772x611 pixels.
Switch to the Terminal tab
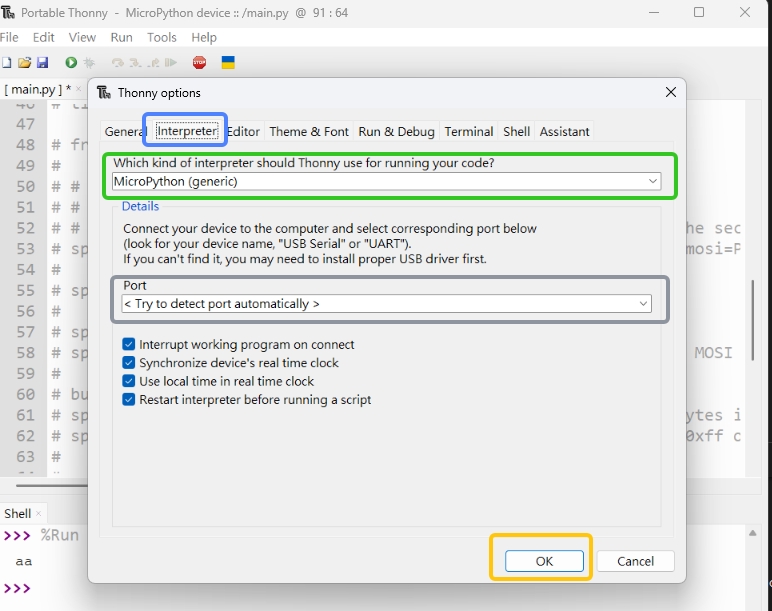[469, 131]
